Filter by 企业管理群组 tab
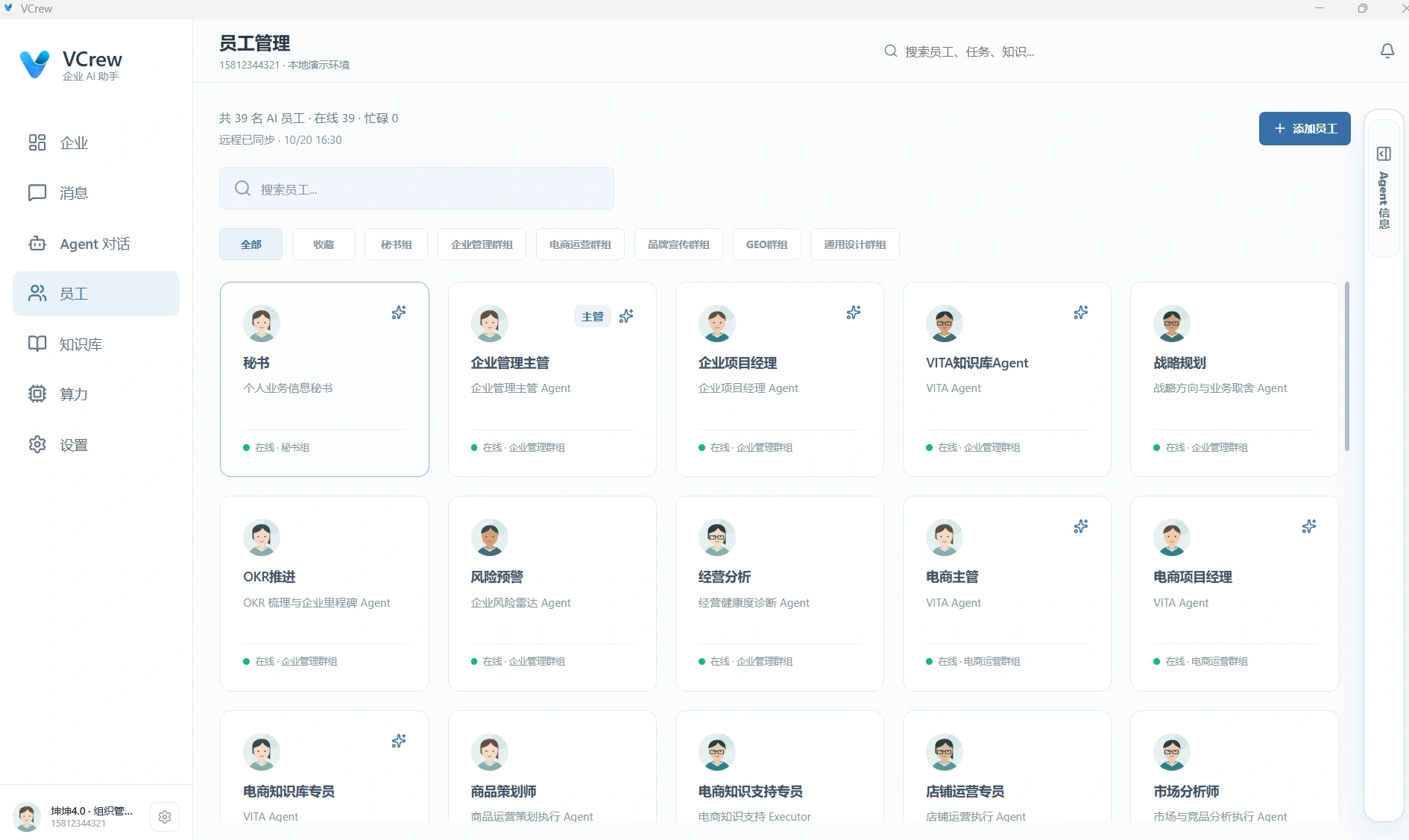This screenshot has width=1409, height=840. click(482, 244)
